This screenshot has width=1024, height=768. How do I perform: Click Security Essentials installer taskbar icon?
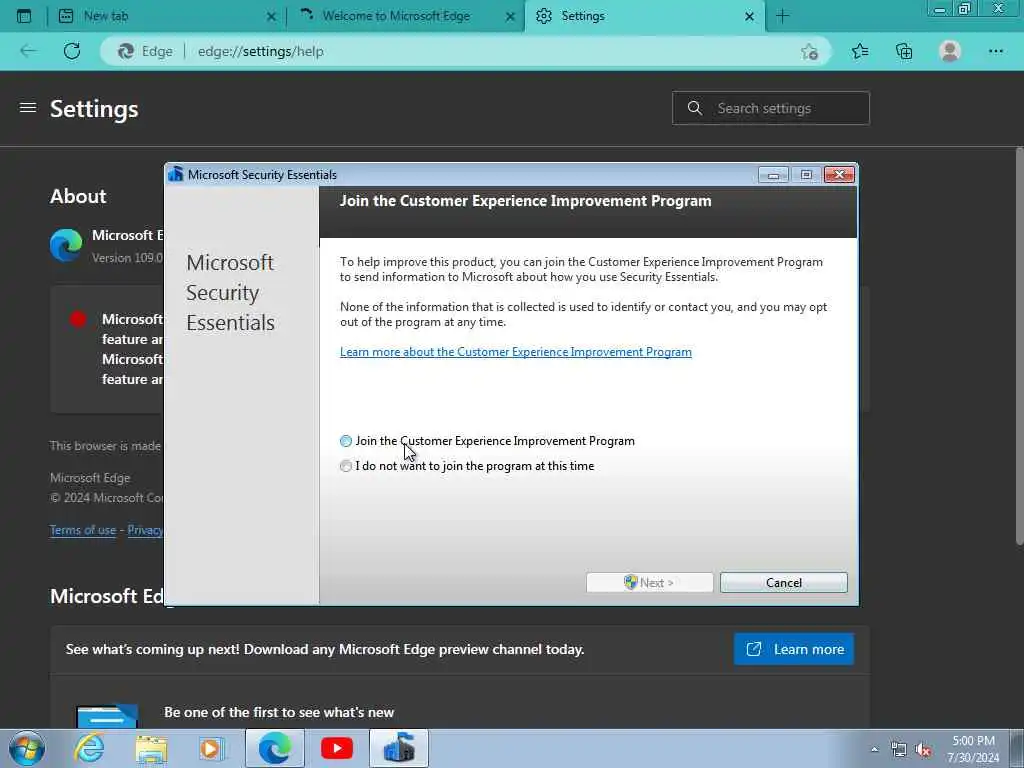tap(399, 748)
